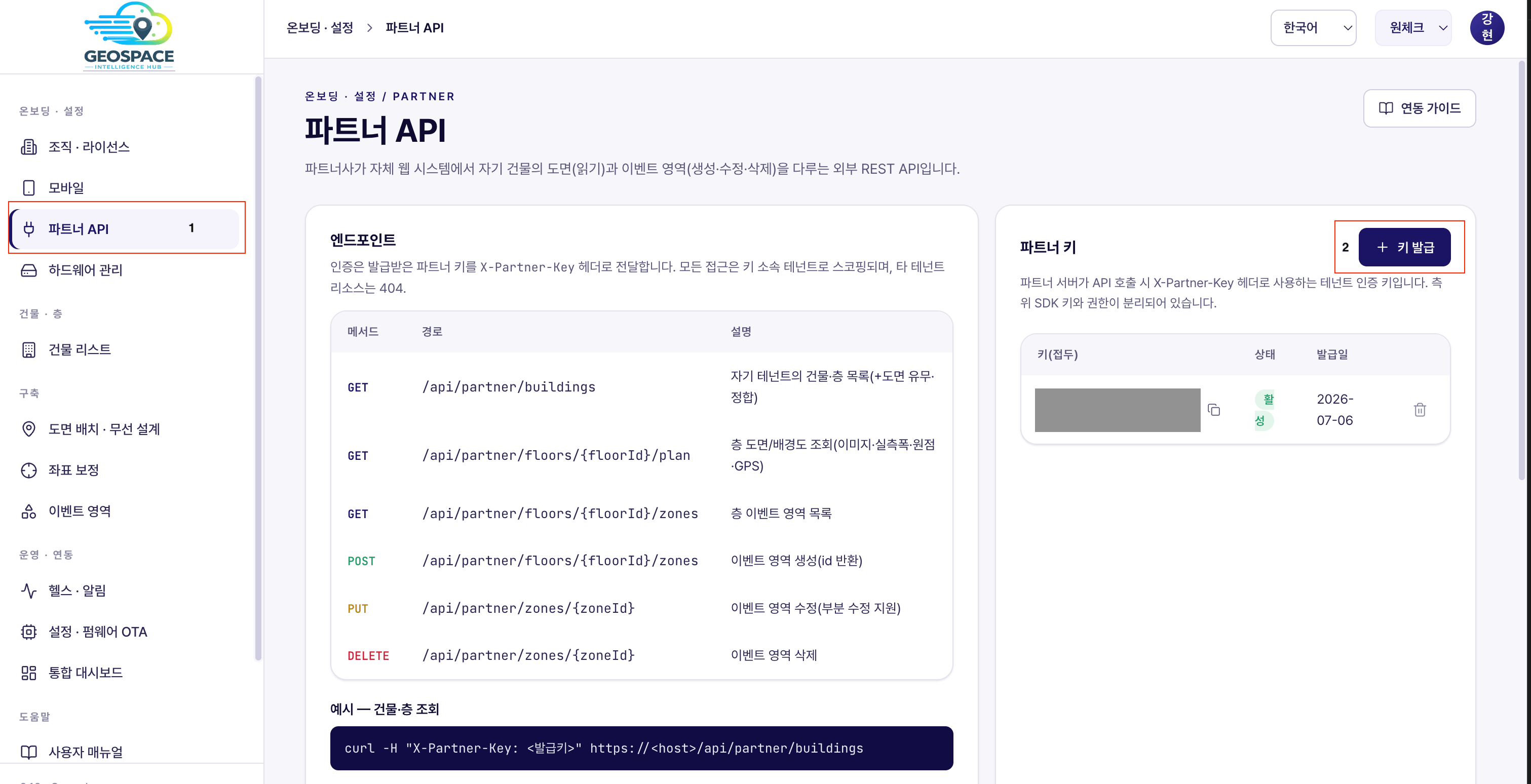Image resolution: width=1531 pixels, height=784 pixels.
Task: Click the 이벤트 영역 생성(id 반환) description
Action: 796,561
